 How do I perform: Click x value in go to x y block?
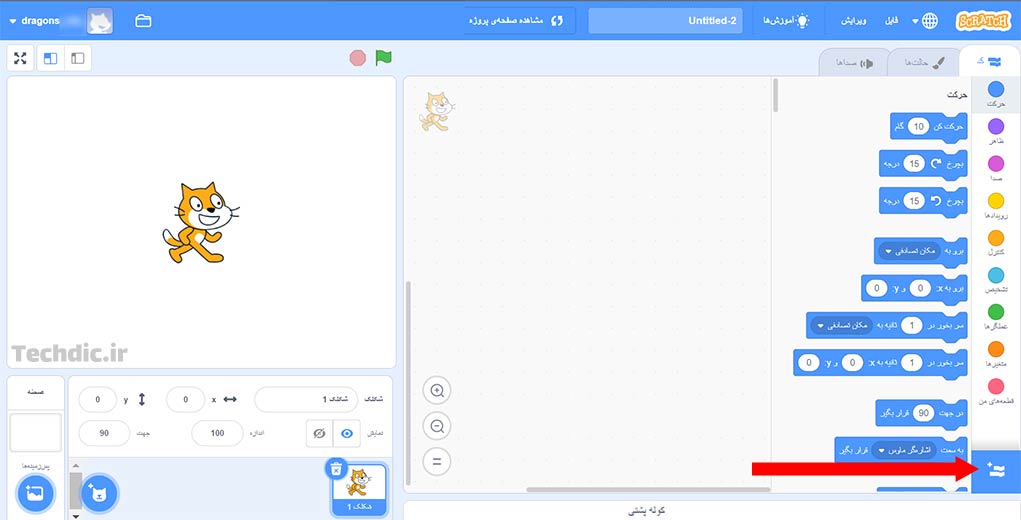click(x=919, y=288)
